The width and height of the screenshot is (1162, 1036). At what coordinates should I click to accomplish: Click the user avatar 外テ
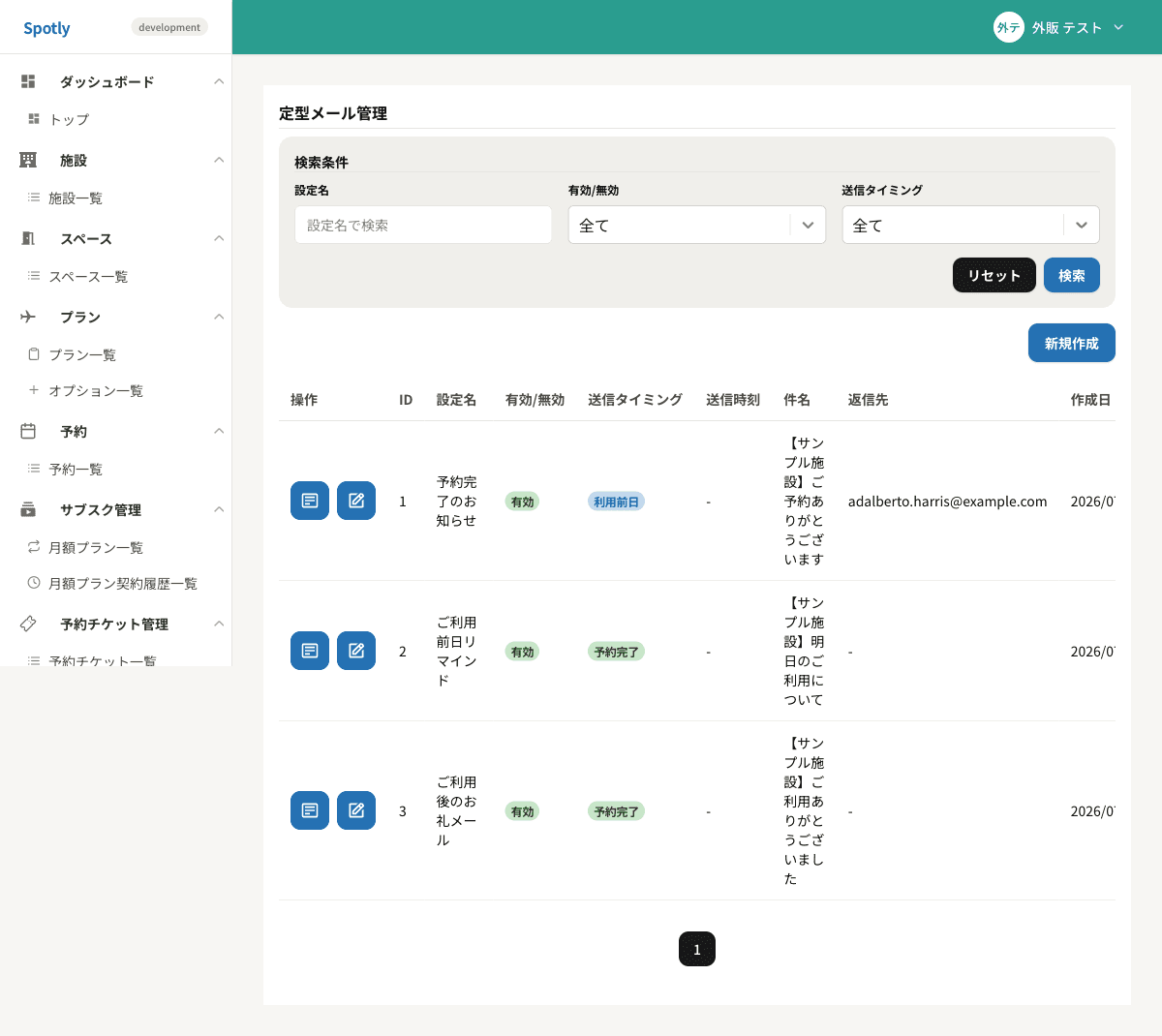pos(1009,27)
